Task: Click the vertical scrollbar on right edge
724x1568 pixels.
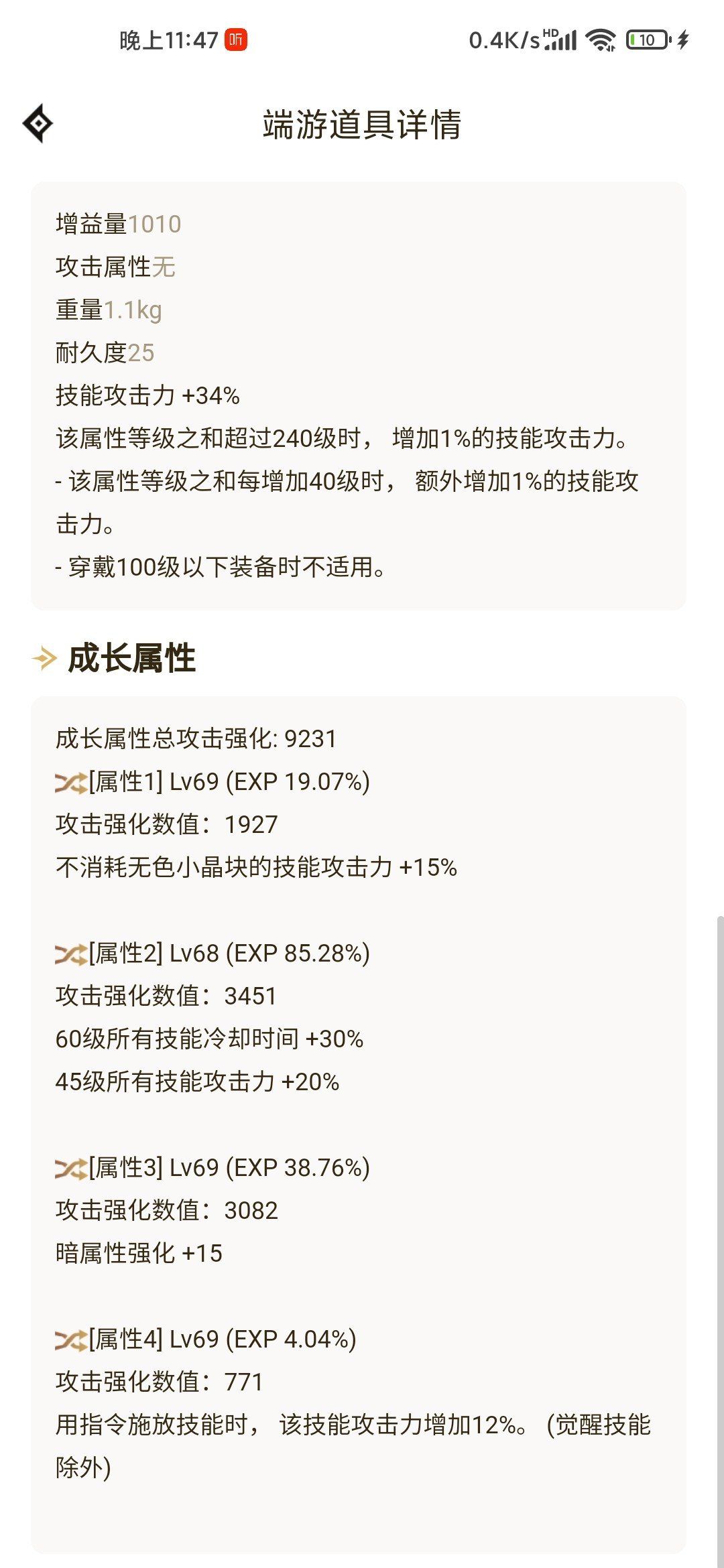Action: [720, 1240]
